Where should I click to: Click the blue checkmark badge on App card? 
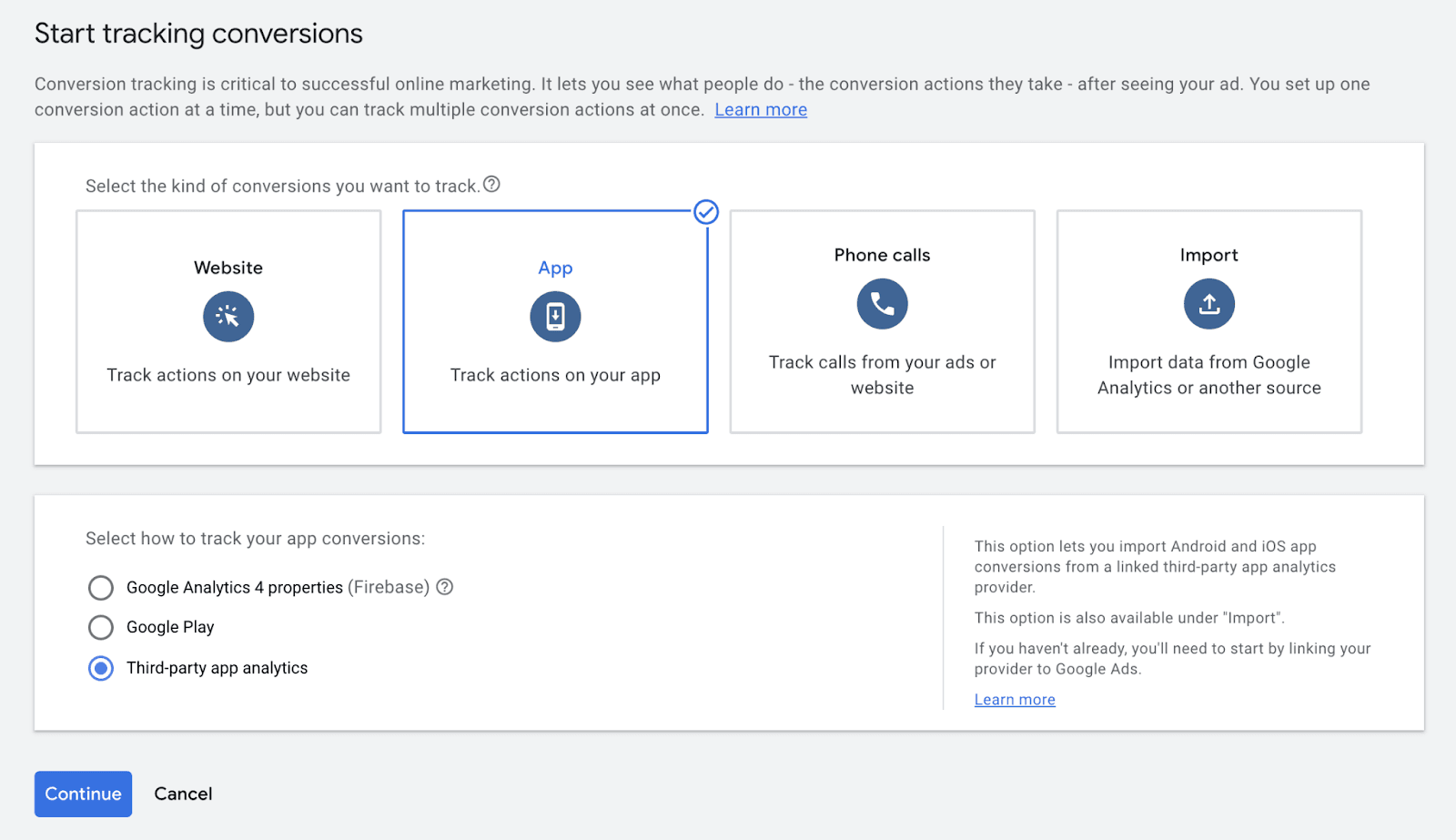click(x=706, y=212)
